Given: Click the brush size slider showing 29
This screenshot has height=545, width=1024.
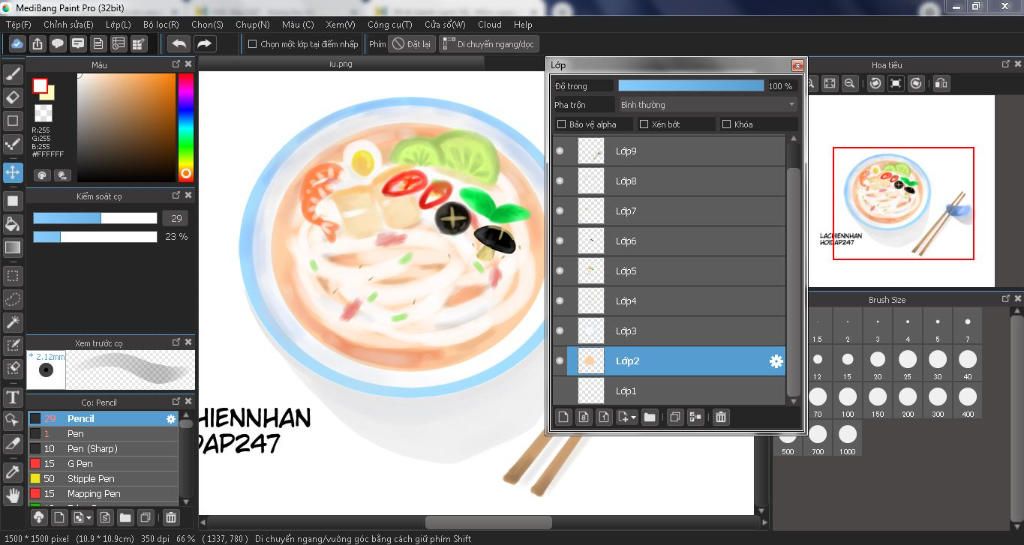Looking at the screenshot, I should (x=95, y=218).
